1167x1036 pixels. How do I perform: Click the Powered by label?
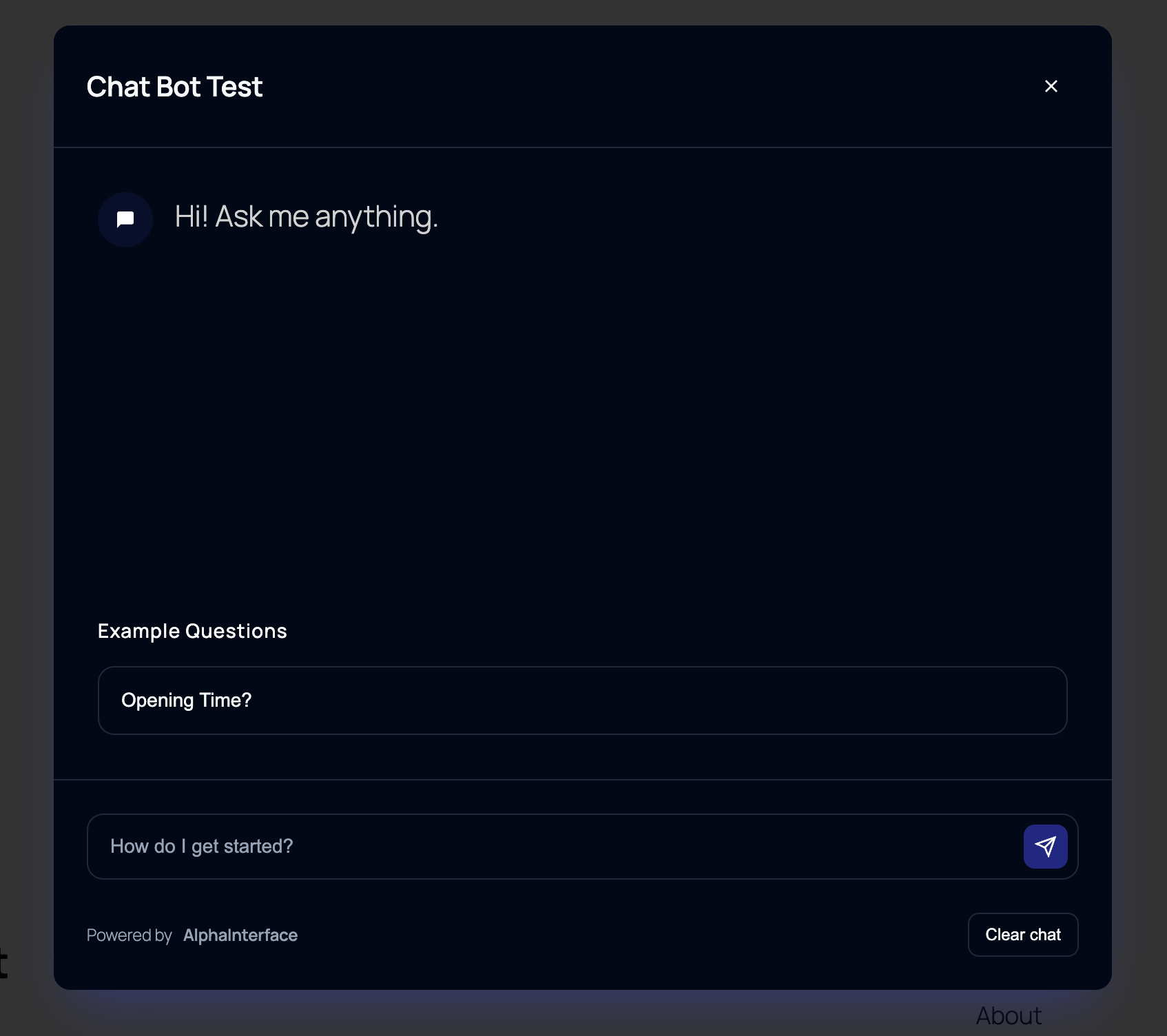pyautogui.click(x=130, y=935)
